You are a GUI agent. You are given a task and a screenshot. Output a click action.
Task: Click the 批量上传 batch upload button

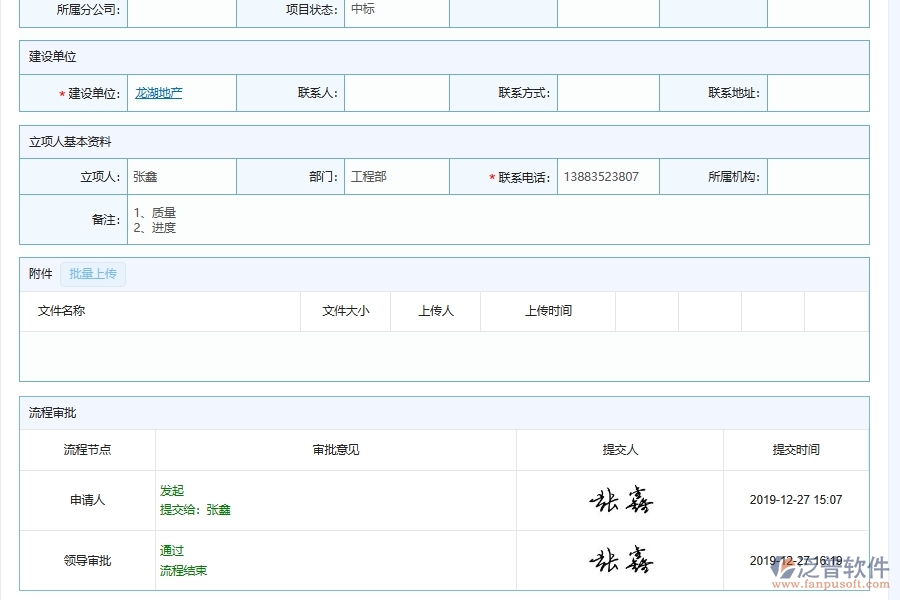[x=93, y=273]
